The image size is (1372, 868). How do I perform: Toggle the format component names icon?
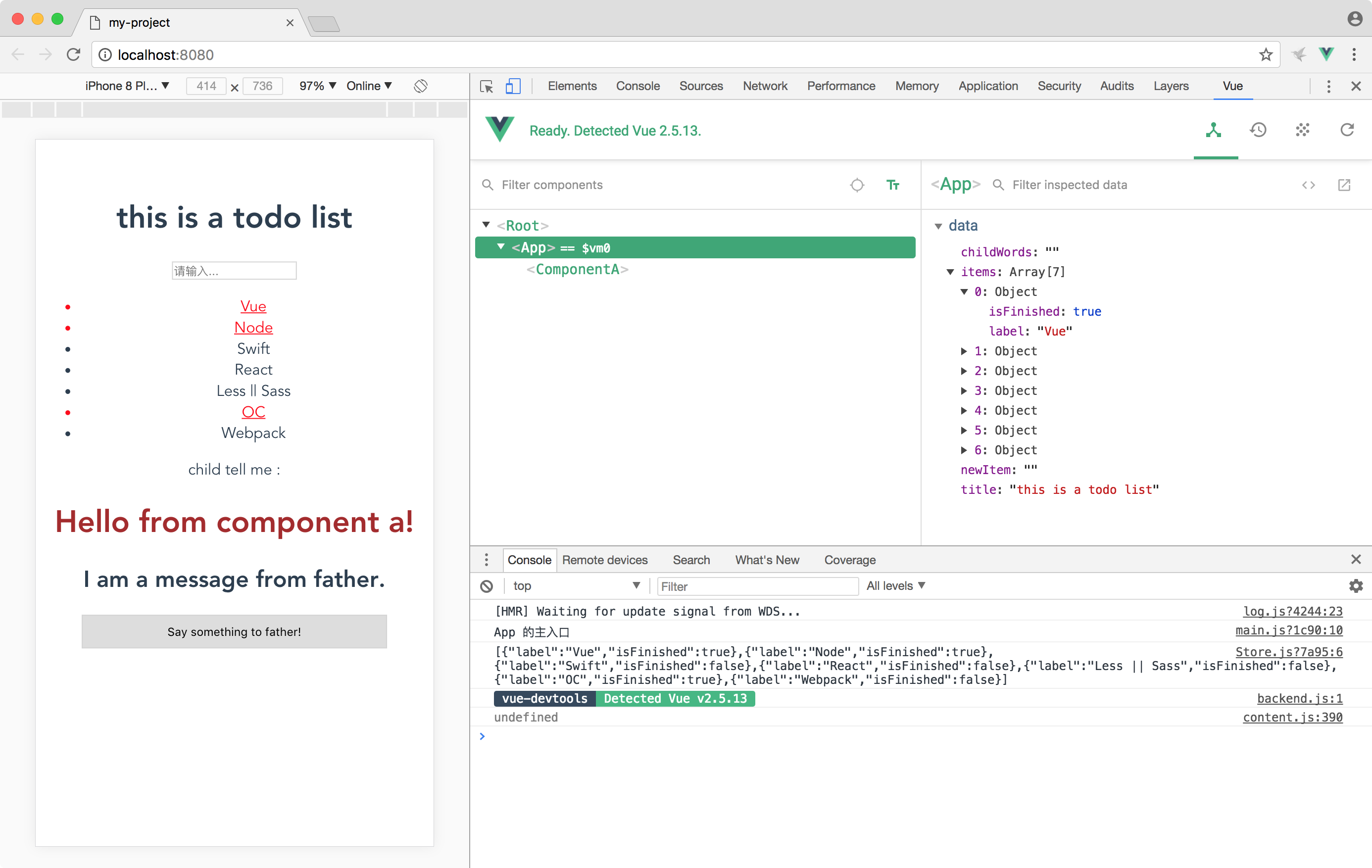(893, 185)
